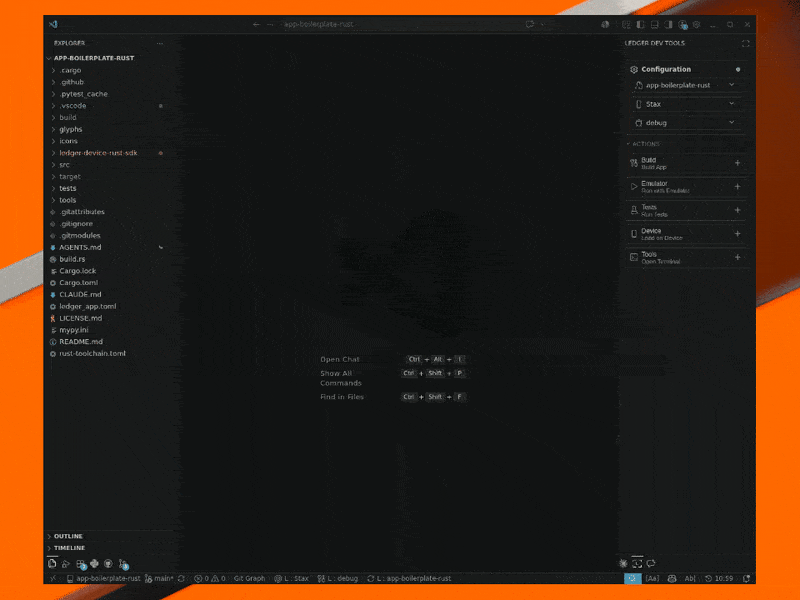Click the blue highlighted status bar icon
Screen dimensions: 800x600
(x=633, y=578)
